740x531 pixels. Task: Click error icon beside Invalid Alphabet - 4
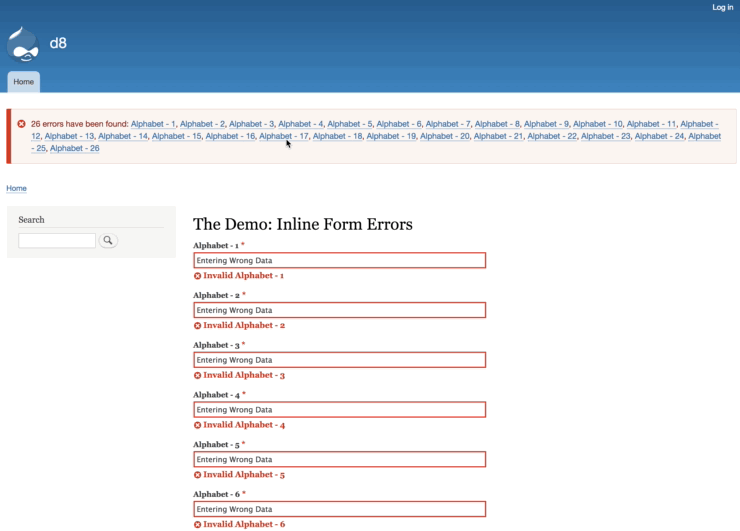pyautogui.click(x=197, y=425)
